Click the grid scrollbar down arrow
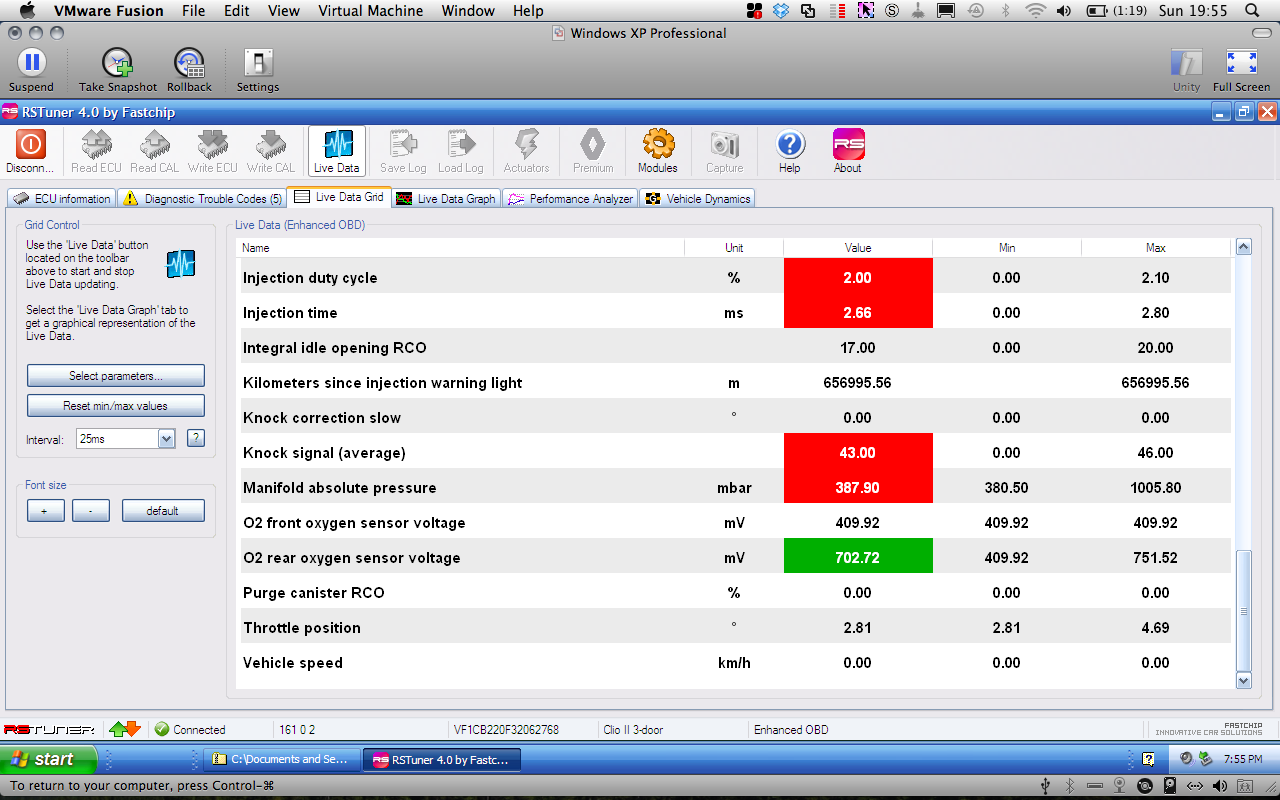The height and width of the screenshot is (800, 1280). (1244, 680)
